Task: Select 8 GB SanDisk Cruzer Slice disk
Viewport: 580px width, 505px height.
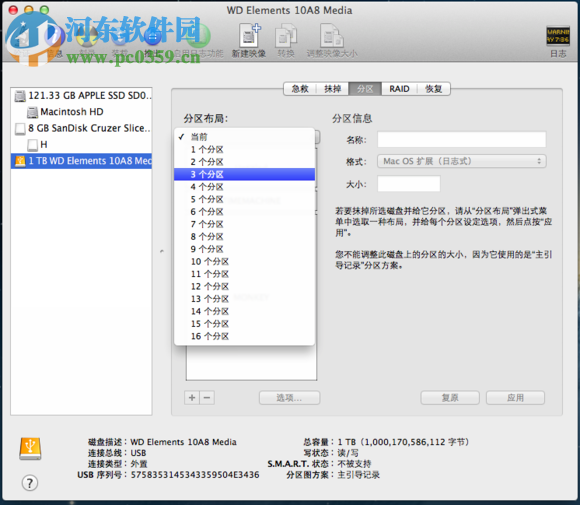Action: tap(81, 128)
